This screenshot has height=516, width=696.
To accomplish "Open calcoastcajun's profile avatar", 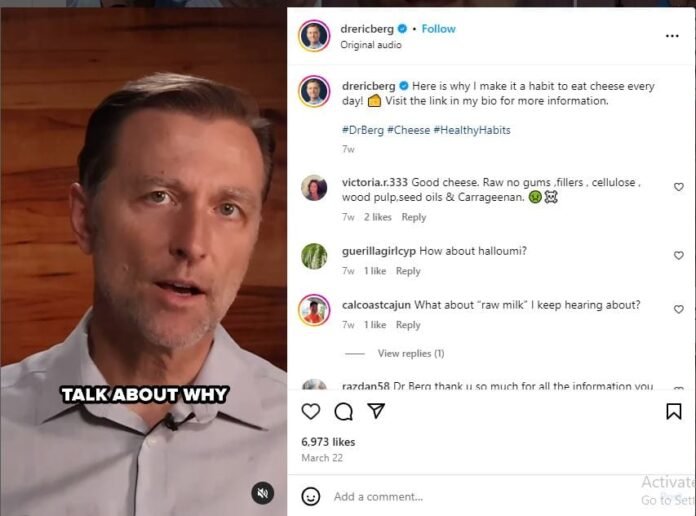I will [314, 310].
